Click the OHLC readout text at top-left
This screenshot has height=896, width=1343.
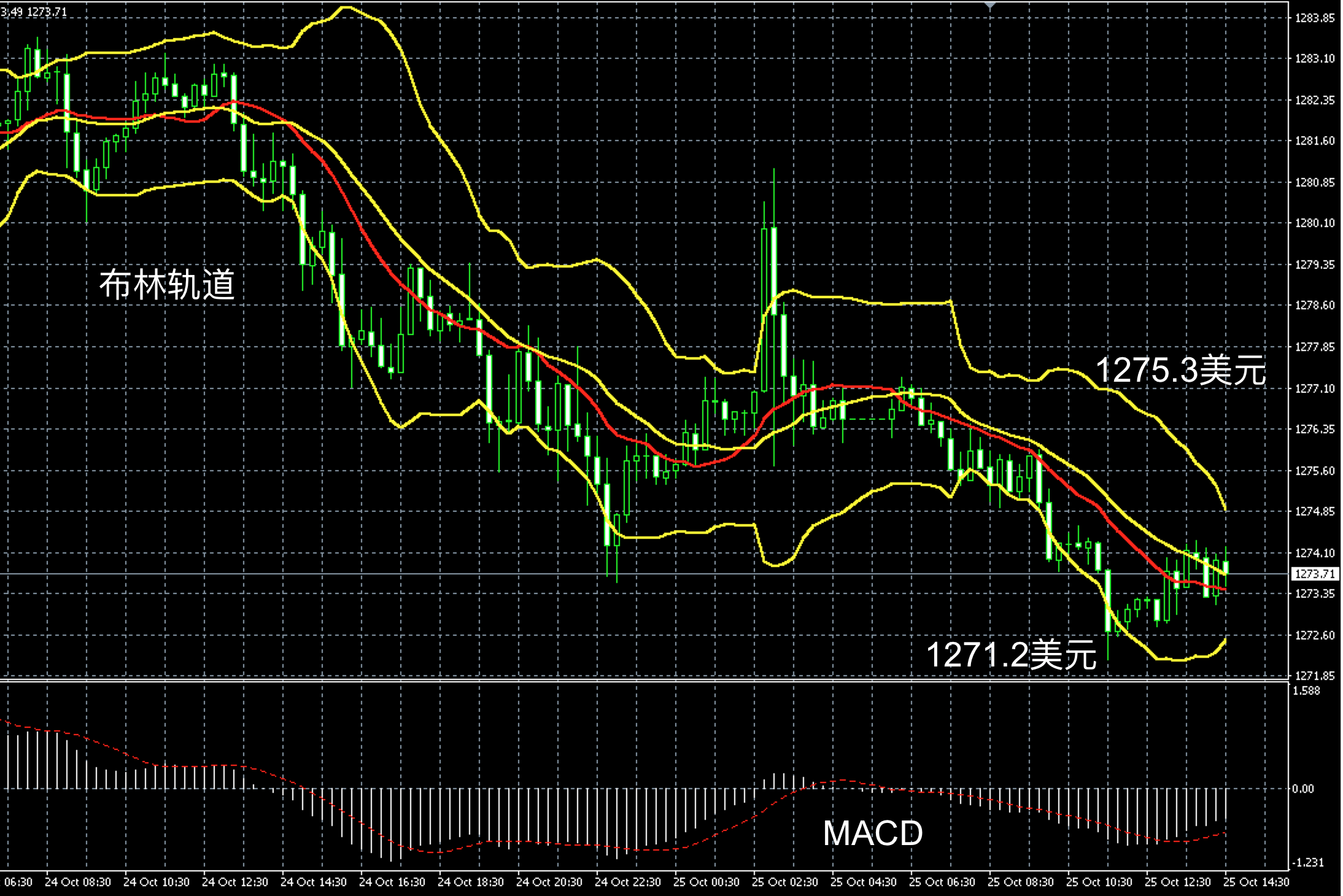[34, 12]
